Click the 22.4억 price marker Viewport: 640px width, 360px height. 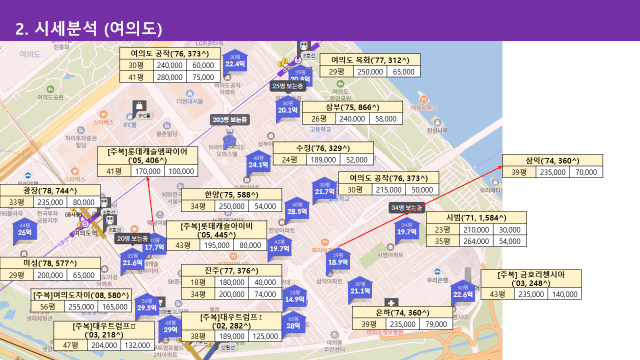235,62
